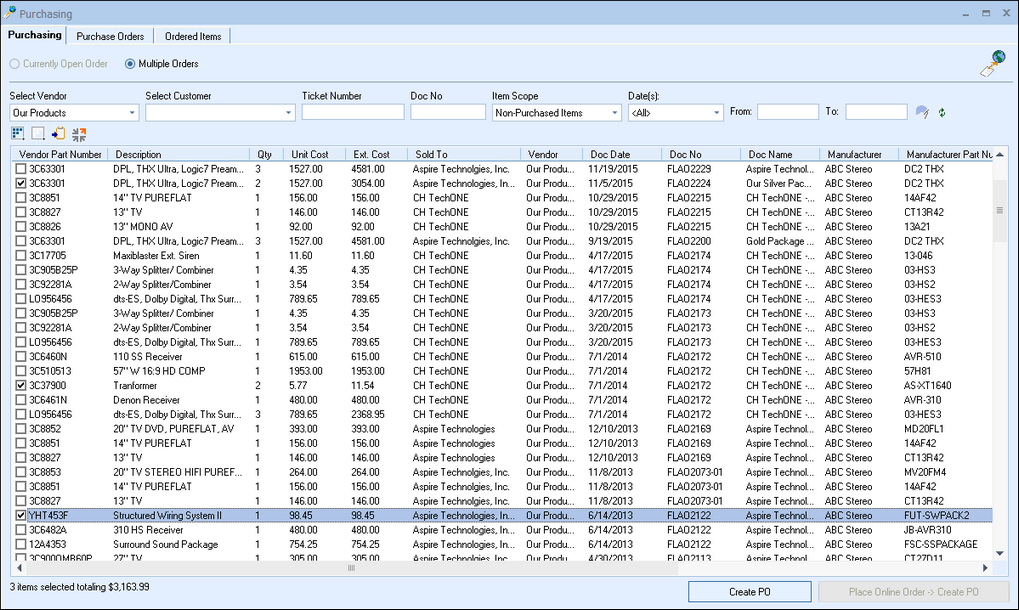The height and width of the screenshot is (610, 1019).
Task: Click the green refresh arrows icon
Action: click(x=941, y=112)
